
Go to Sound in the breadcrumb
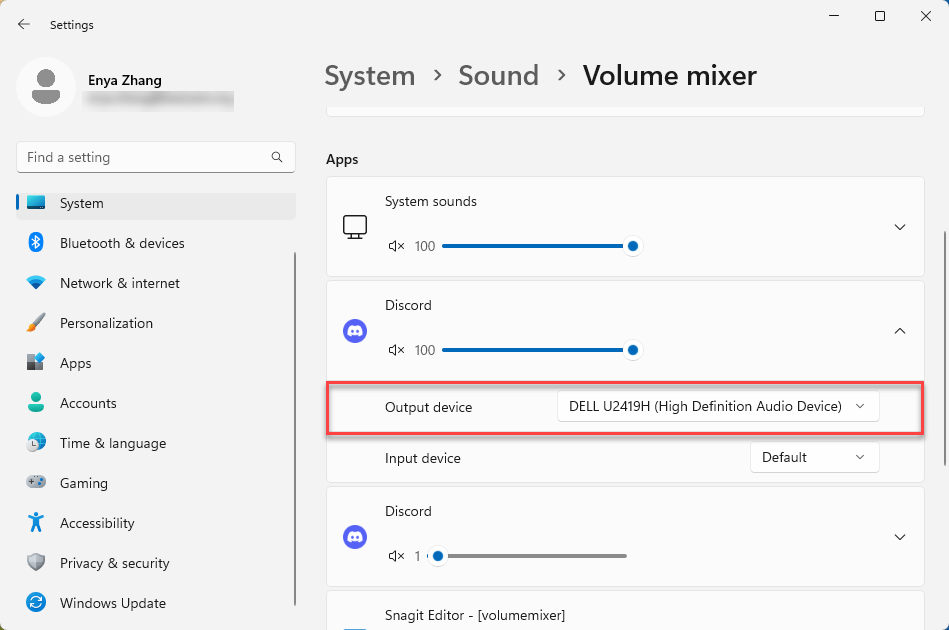pos(498,76)
